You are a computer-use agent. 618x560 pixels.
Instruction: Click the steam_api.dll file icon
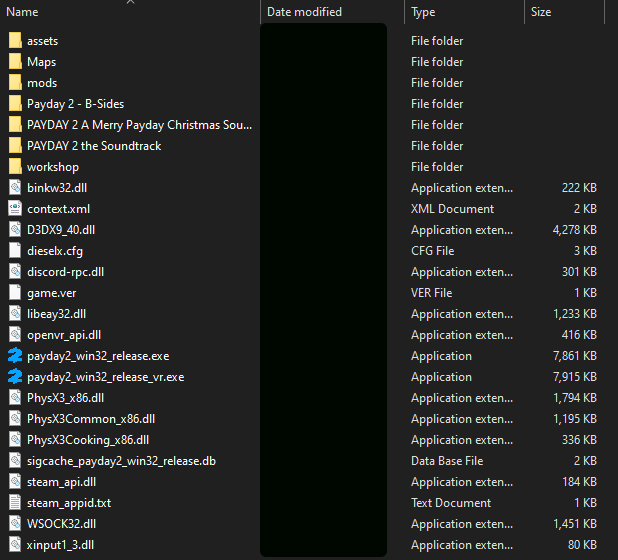click(15, 482)
